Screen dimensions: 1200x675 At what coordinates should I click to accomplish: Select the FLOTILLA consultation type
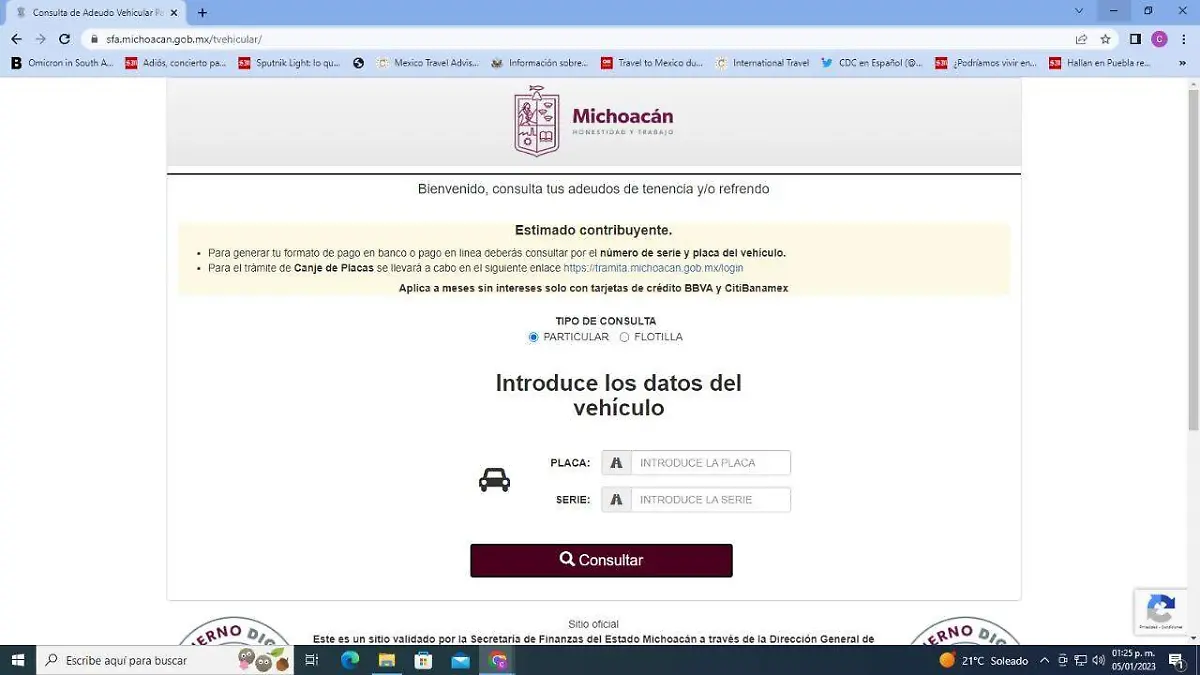624,337
